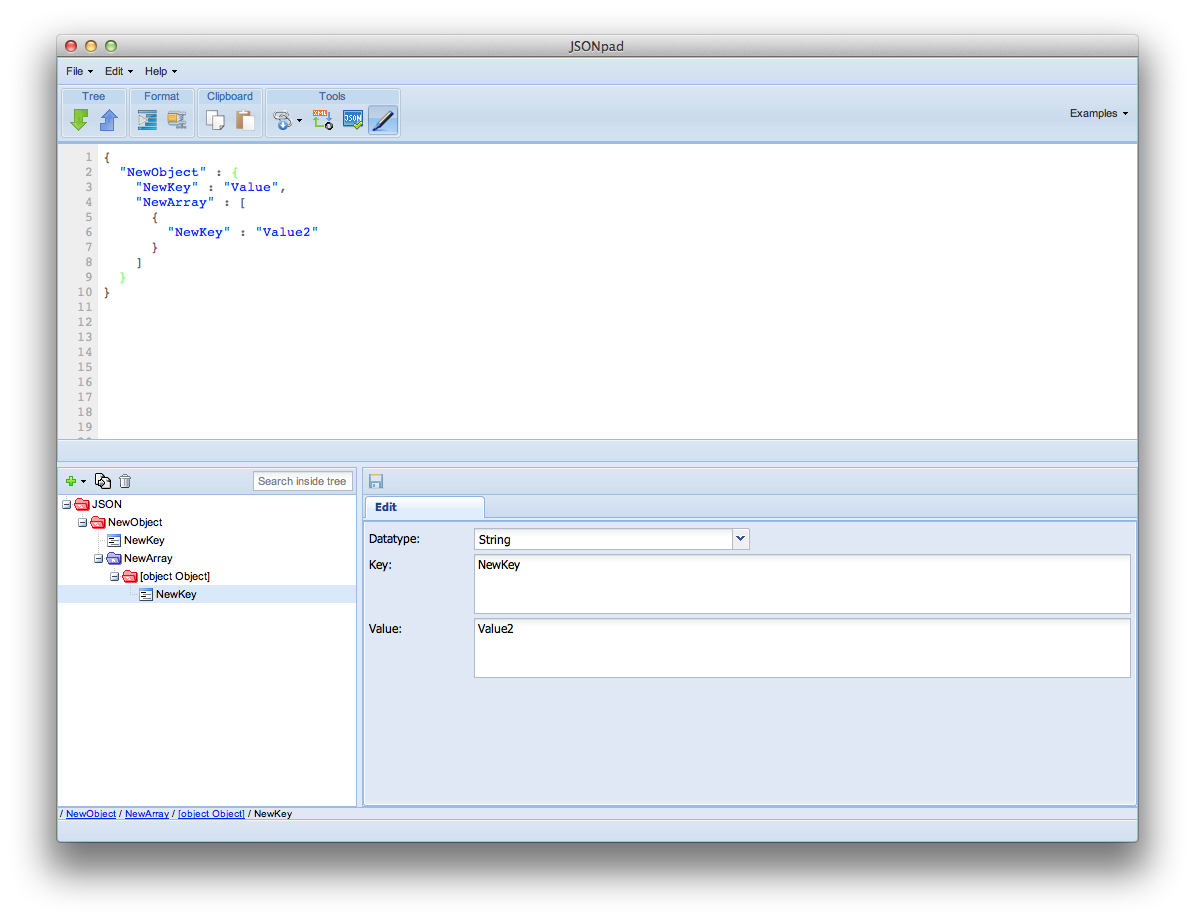The height and width of the screenshot is (921, 1195).
Task: Click "Value" string on line 3
Action: [251, 188]
